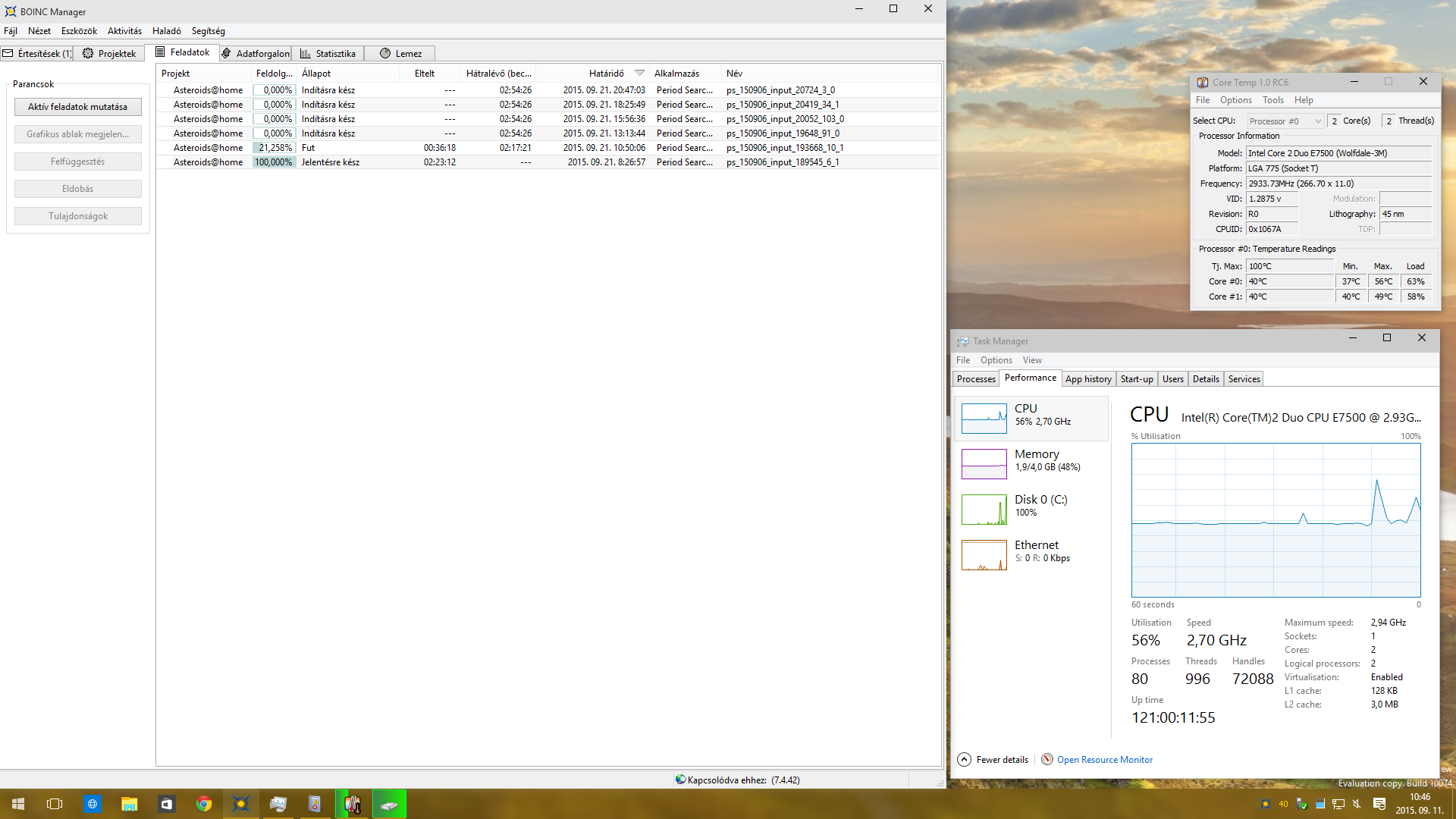Open the Segítség menu

(208, 31)
